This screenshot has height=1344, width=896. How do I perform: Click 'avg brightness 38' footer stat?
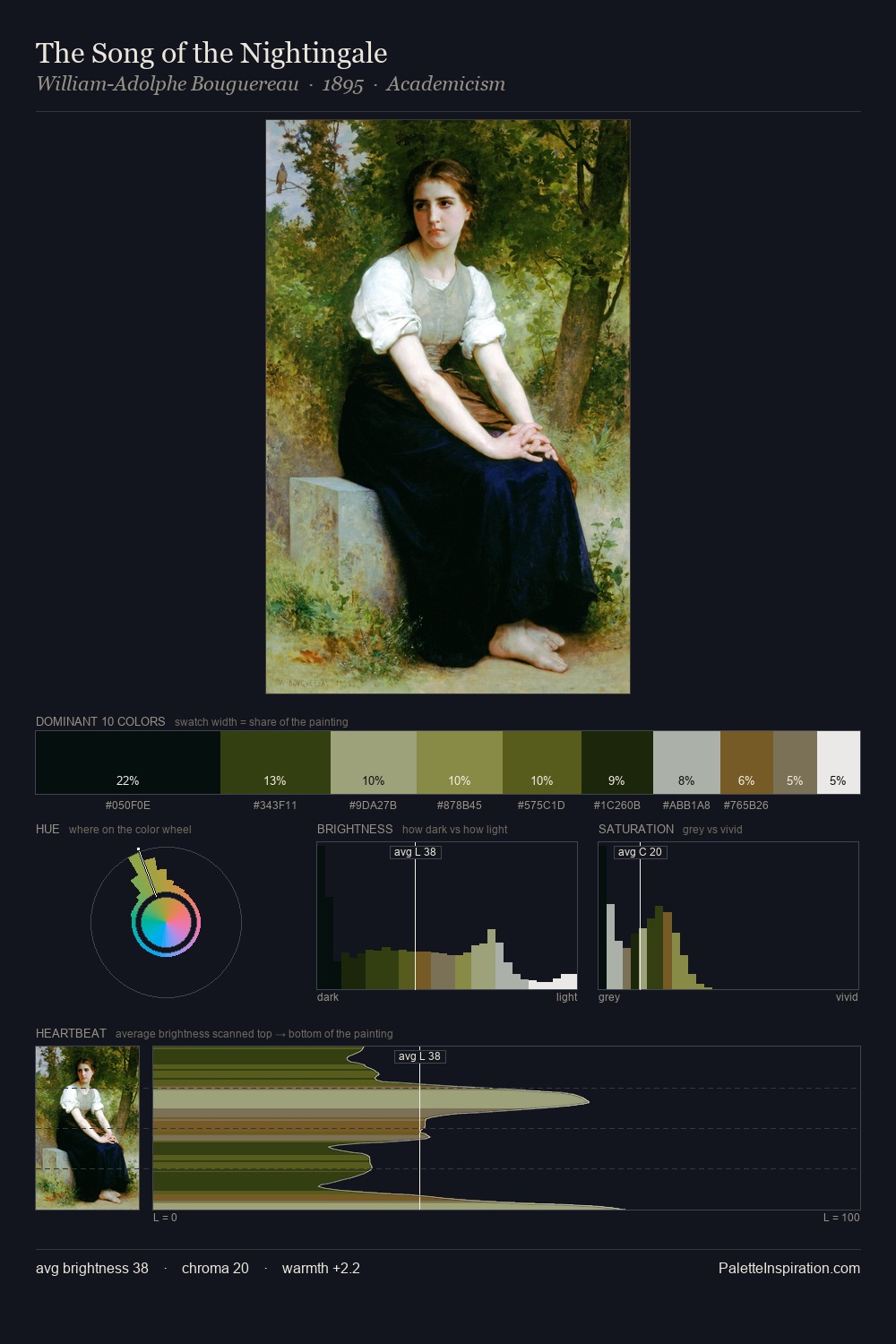(92, 1269)
